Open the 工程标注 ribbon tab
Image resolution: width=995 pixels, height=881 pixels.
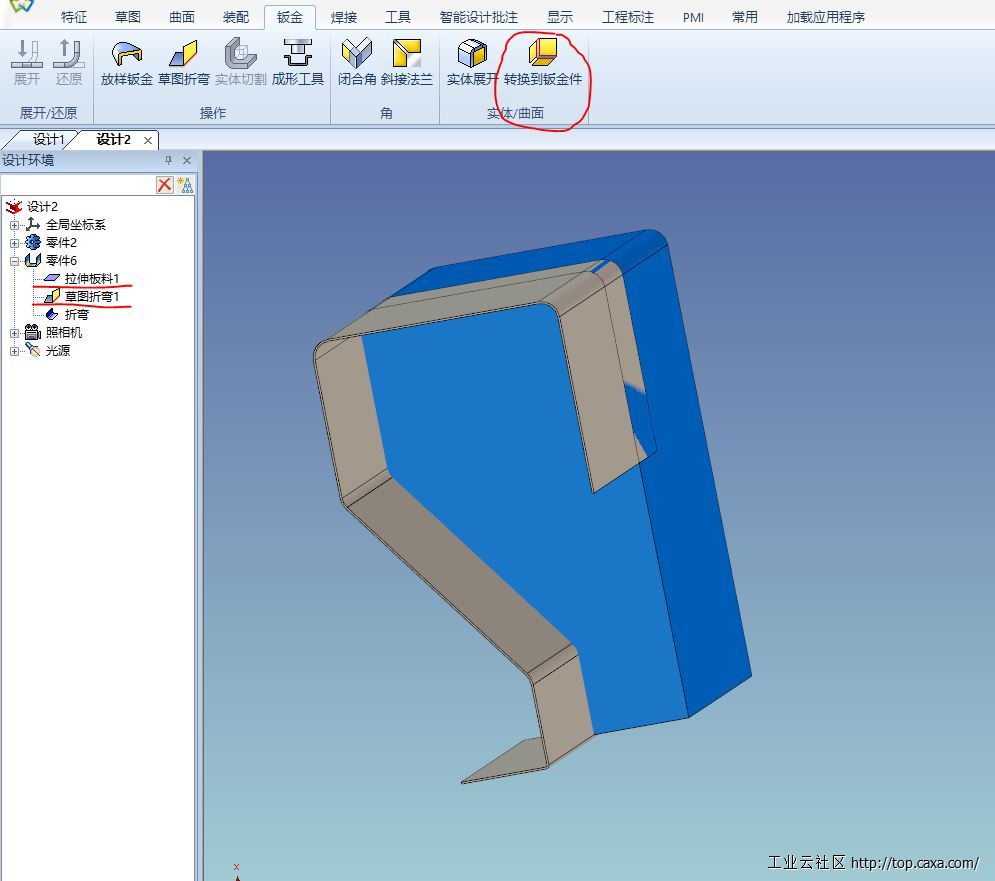coord(627,17)
